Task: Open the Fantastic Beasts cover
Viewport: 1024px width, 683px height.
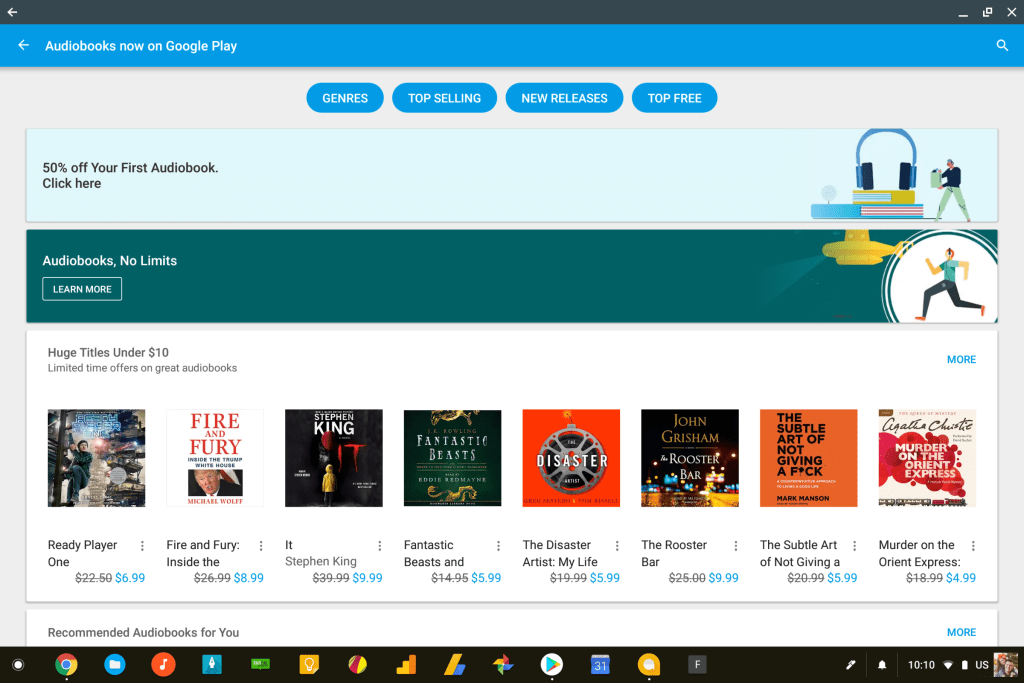Action: coord(453,458)
